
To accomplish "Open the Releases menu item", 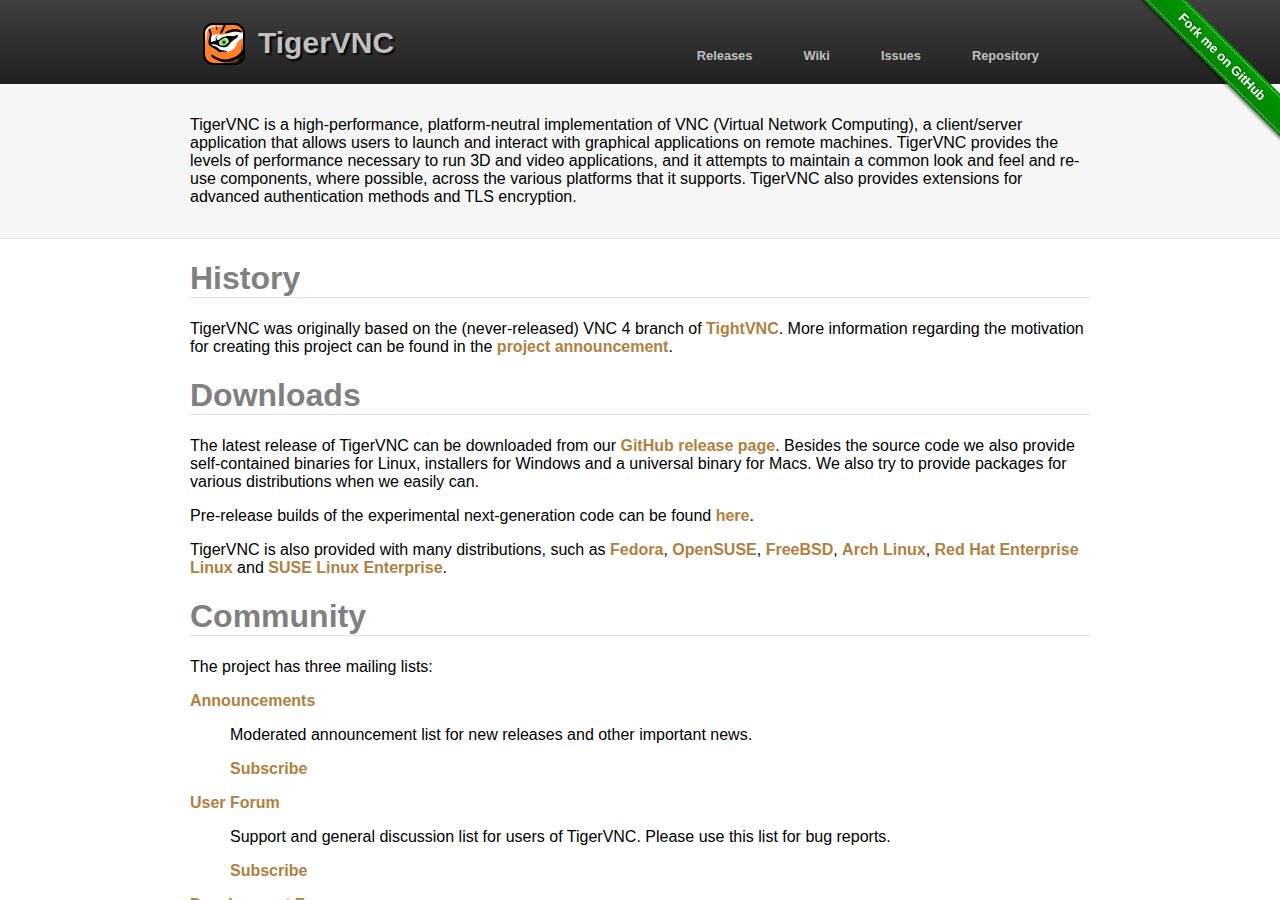I will (x=724, y=56).
